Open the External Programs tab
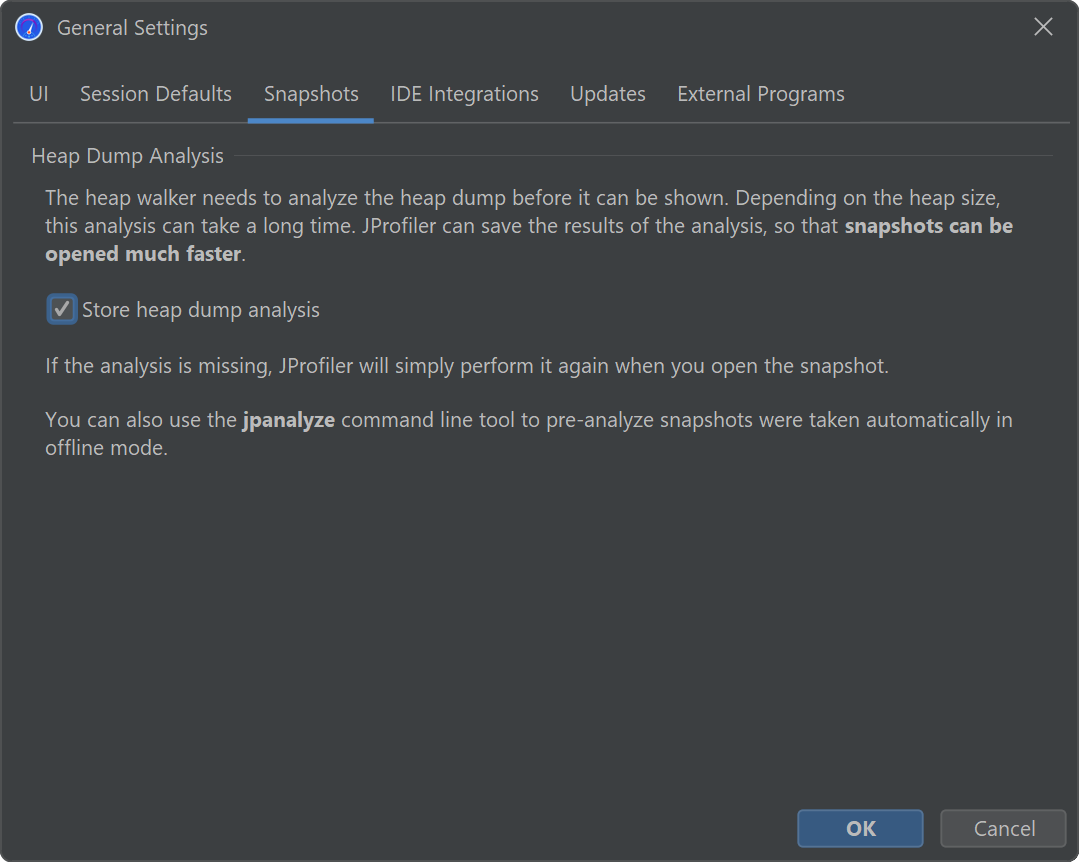The height and width of the screenshot is (862, 1079). coord(761,94)
